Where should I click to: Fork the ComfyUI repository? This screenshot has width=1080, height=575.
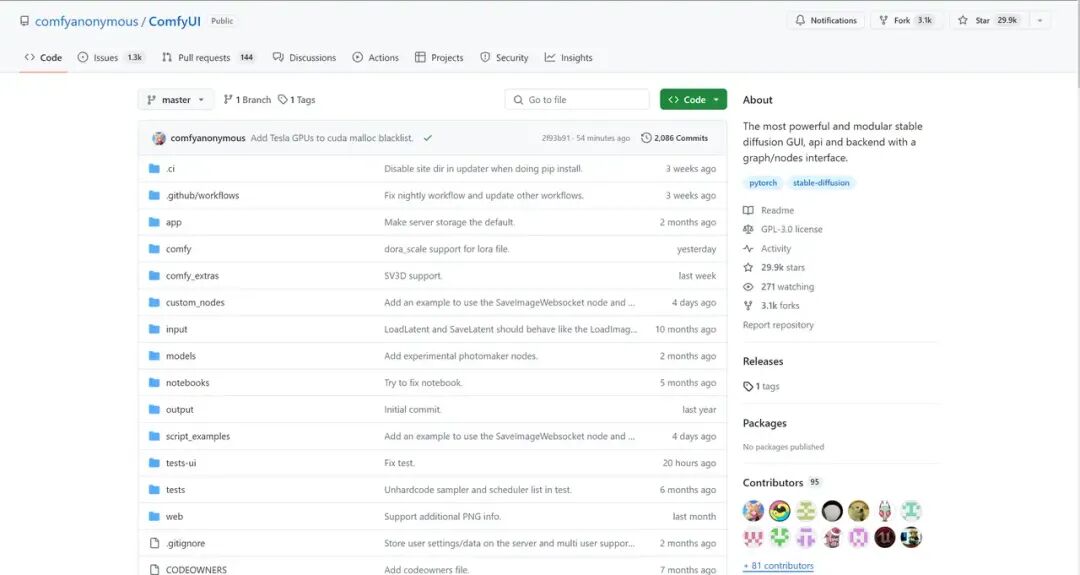click(x=906, y=21)
